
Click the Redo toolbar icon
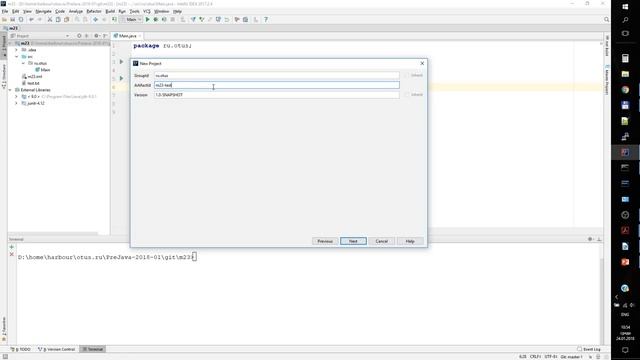point(40,20)
